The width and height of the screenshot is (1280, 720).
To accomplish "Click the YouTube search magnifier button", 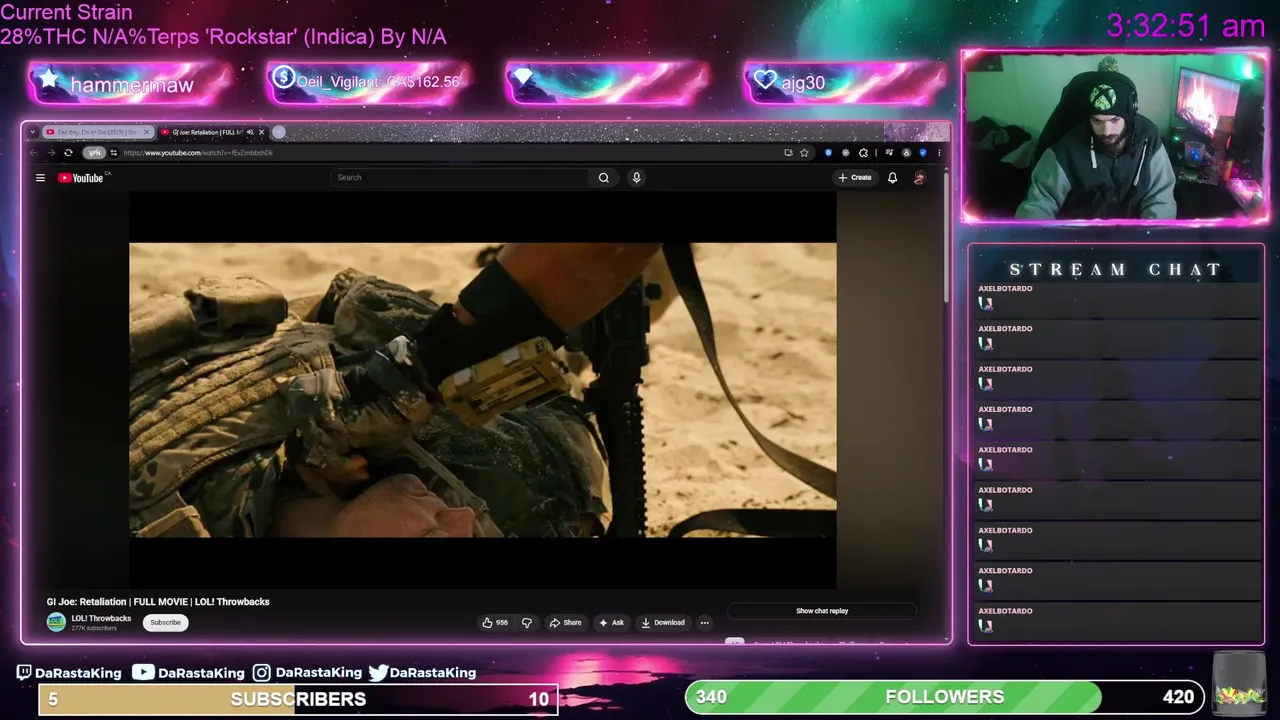I will [604, 178].
